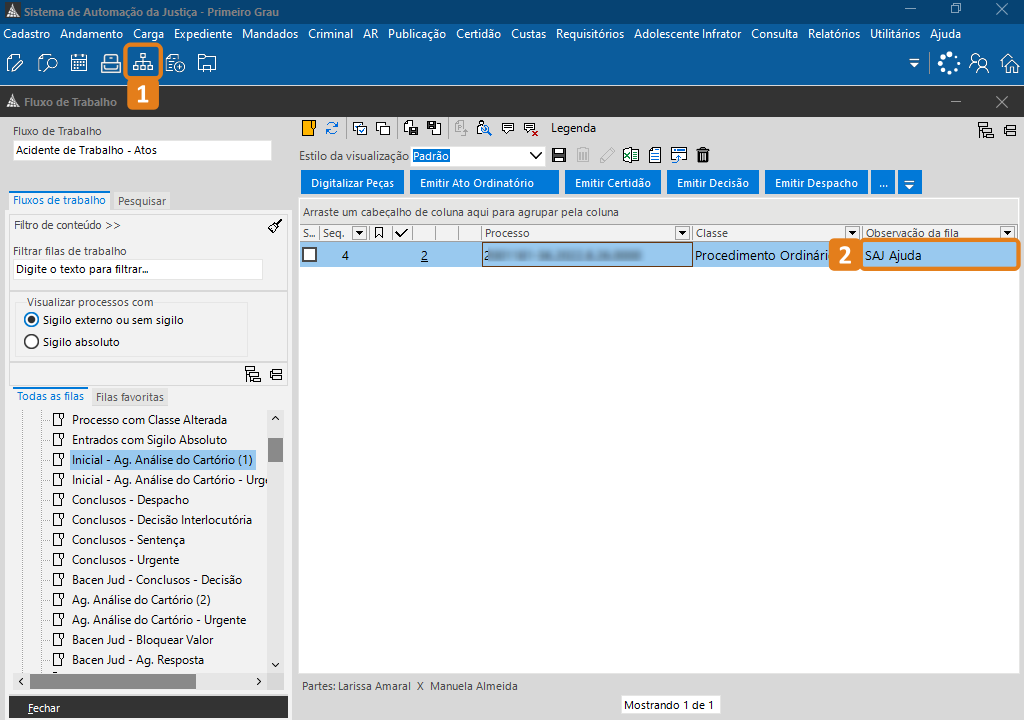Click the magnifier search icon in main toolbar
The image size is (1024, 720).
47,64
